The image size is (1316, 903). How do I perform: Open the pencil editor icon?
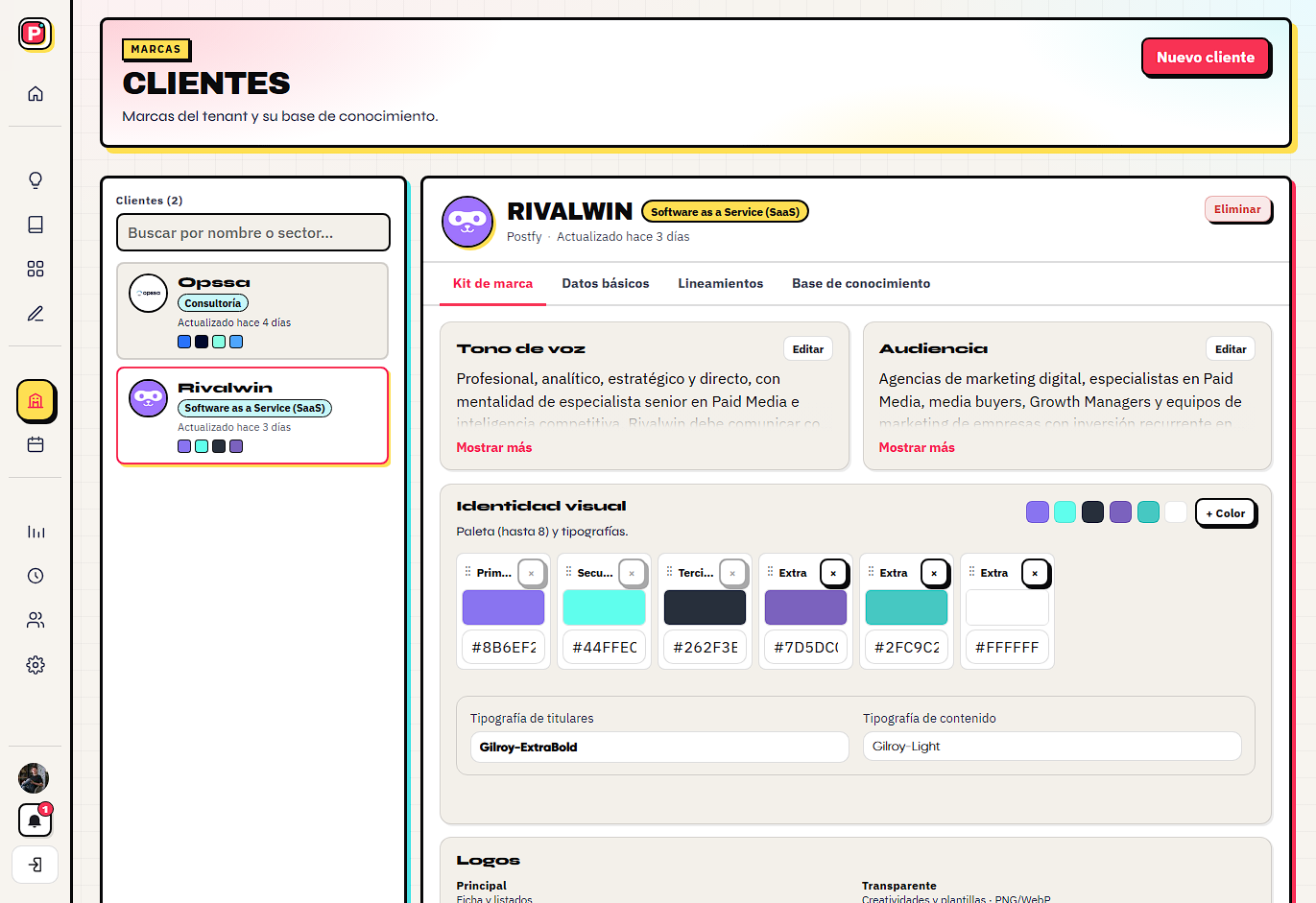pyautogui.click(x=36, y=313)
